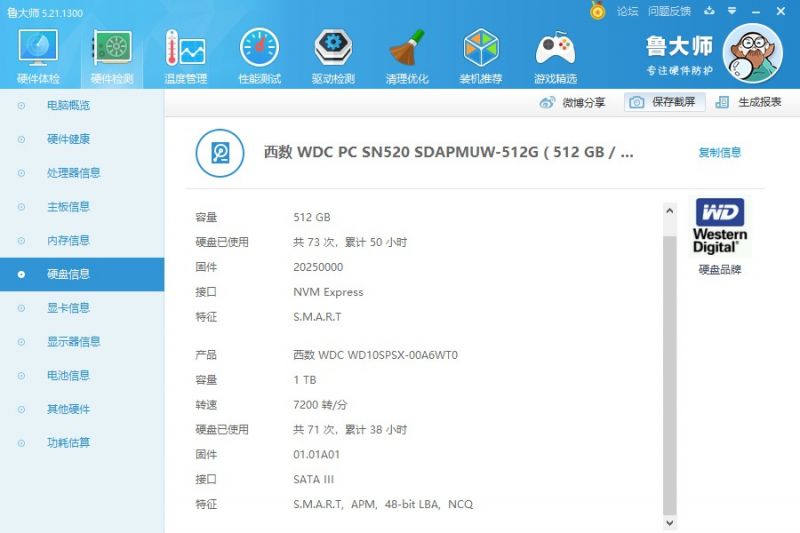Click usage text 共 71 次，累计 38 小时

pos(350,430)
